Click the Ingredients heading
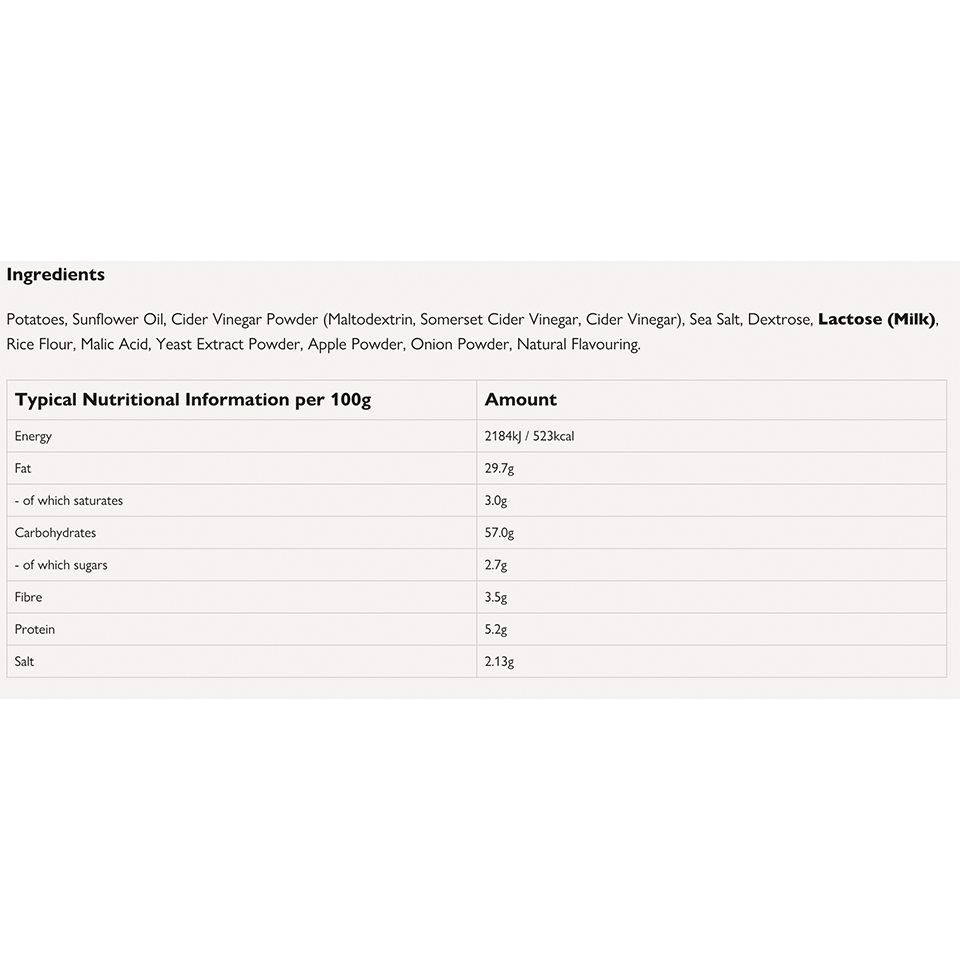This screenshot has height=960, width=960. [56, 274]
